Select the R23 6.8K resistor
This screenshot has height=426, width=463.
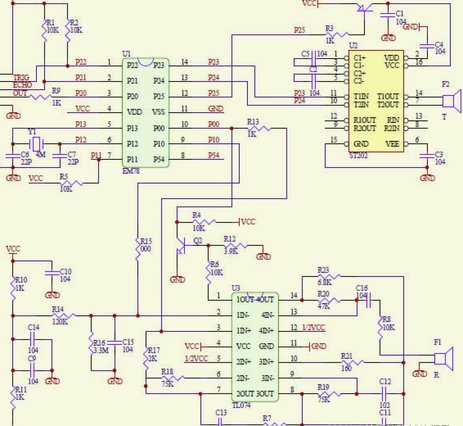point(329,276)
